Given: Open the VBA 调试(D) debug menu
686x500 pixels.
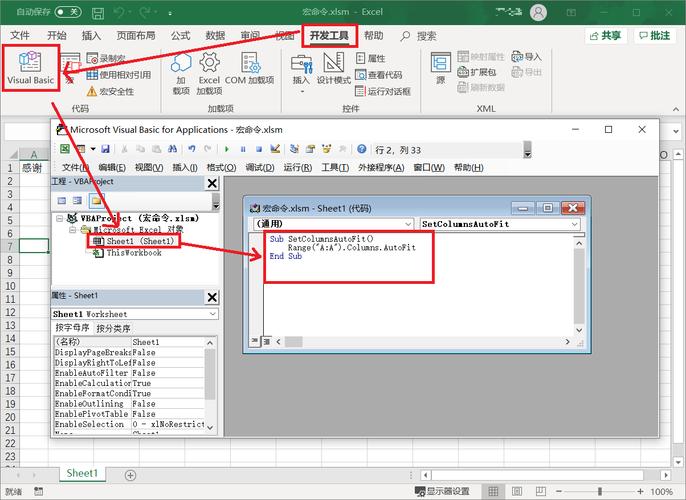Looking at the screenshot, I should pos(259,168).
